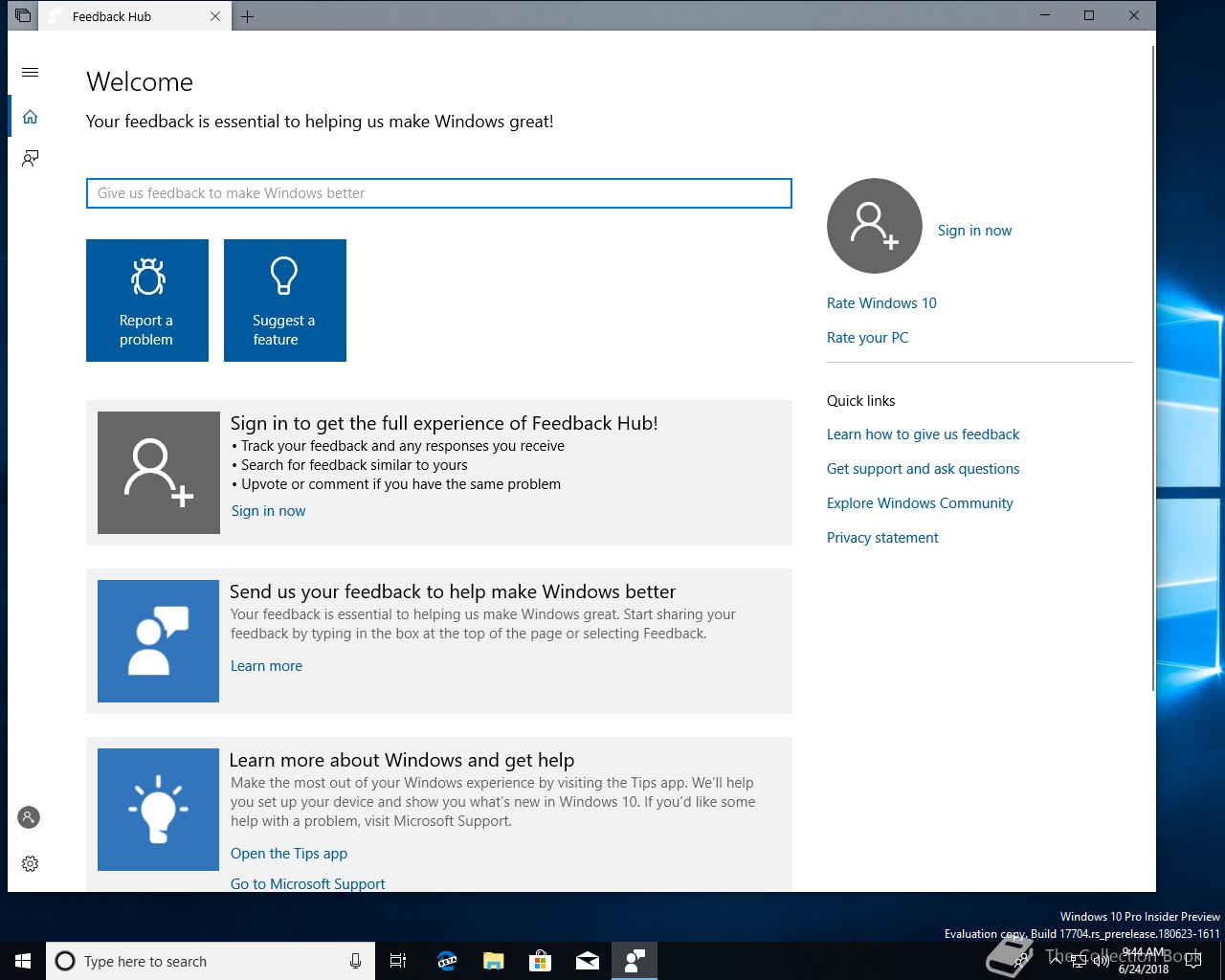
Task: Click Sign in now beside the avatar
Action: 974,231
